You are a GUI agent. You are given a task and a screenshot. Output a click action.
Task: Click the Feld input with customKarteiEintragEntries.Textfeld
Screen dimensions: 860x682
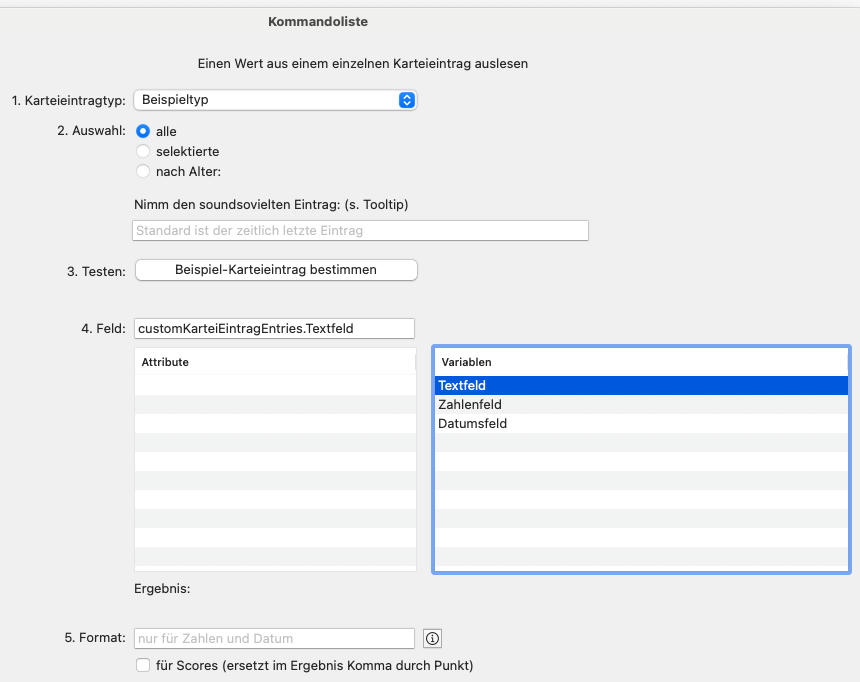(x=274, y=328)
